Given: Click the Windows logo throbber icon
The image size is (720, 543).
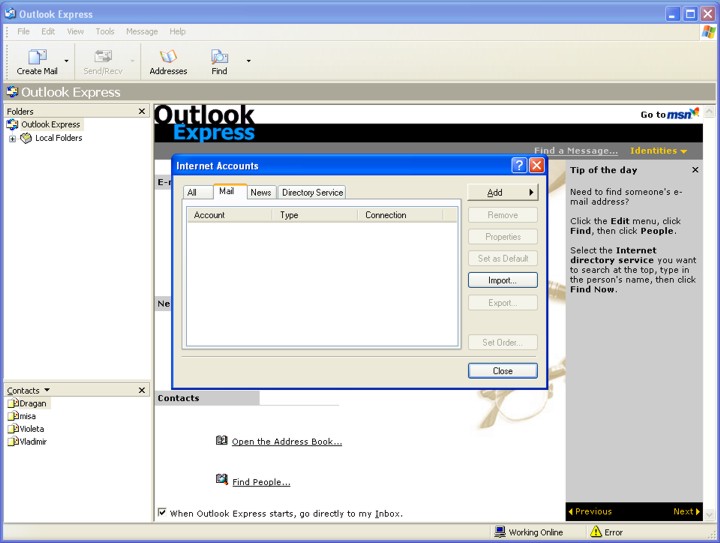Looking at the screenshot, I should 709,31.
